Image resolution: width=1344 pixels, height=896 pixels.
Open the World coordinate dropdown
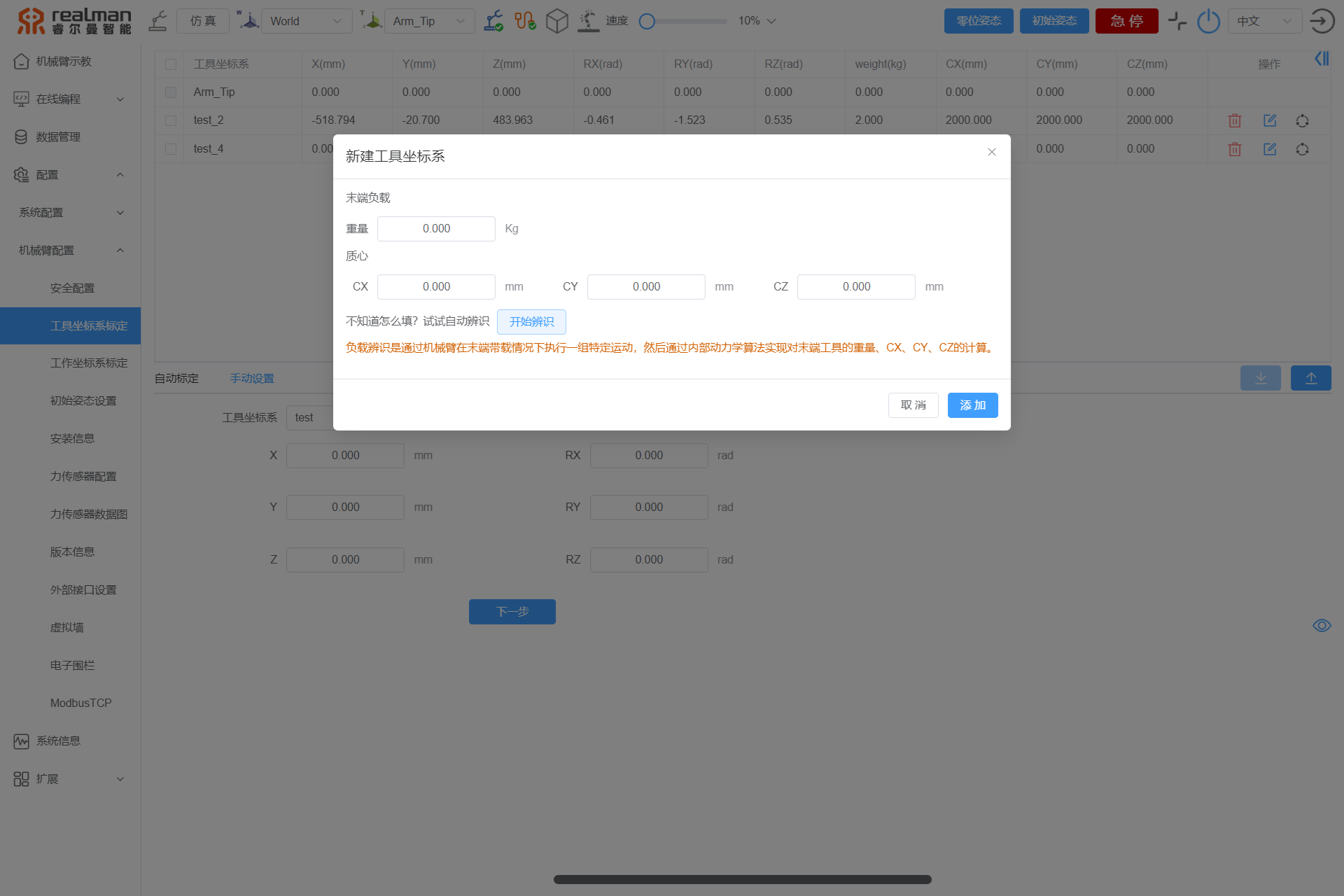pos(307,21)
